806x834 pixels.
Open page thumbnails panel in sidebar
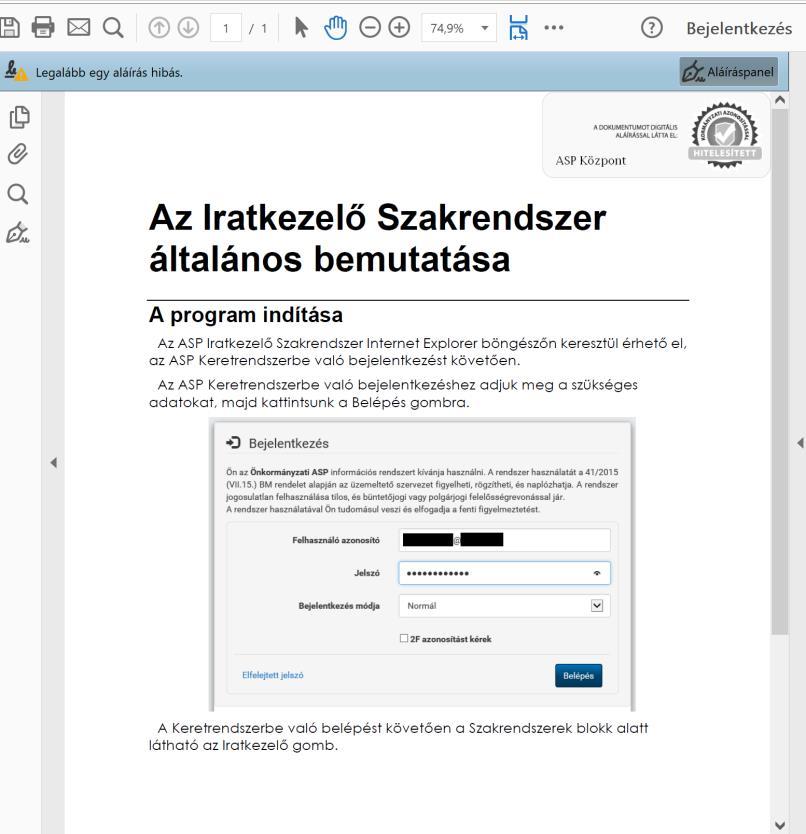pyautogui.click(x=20, y=117)
